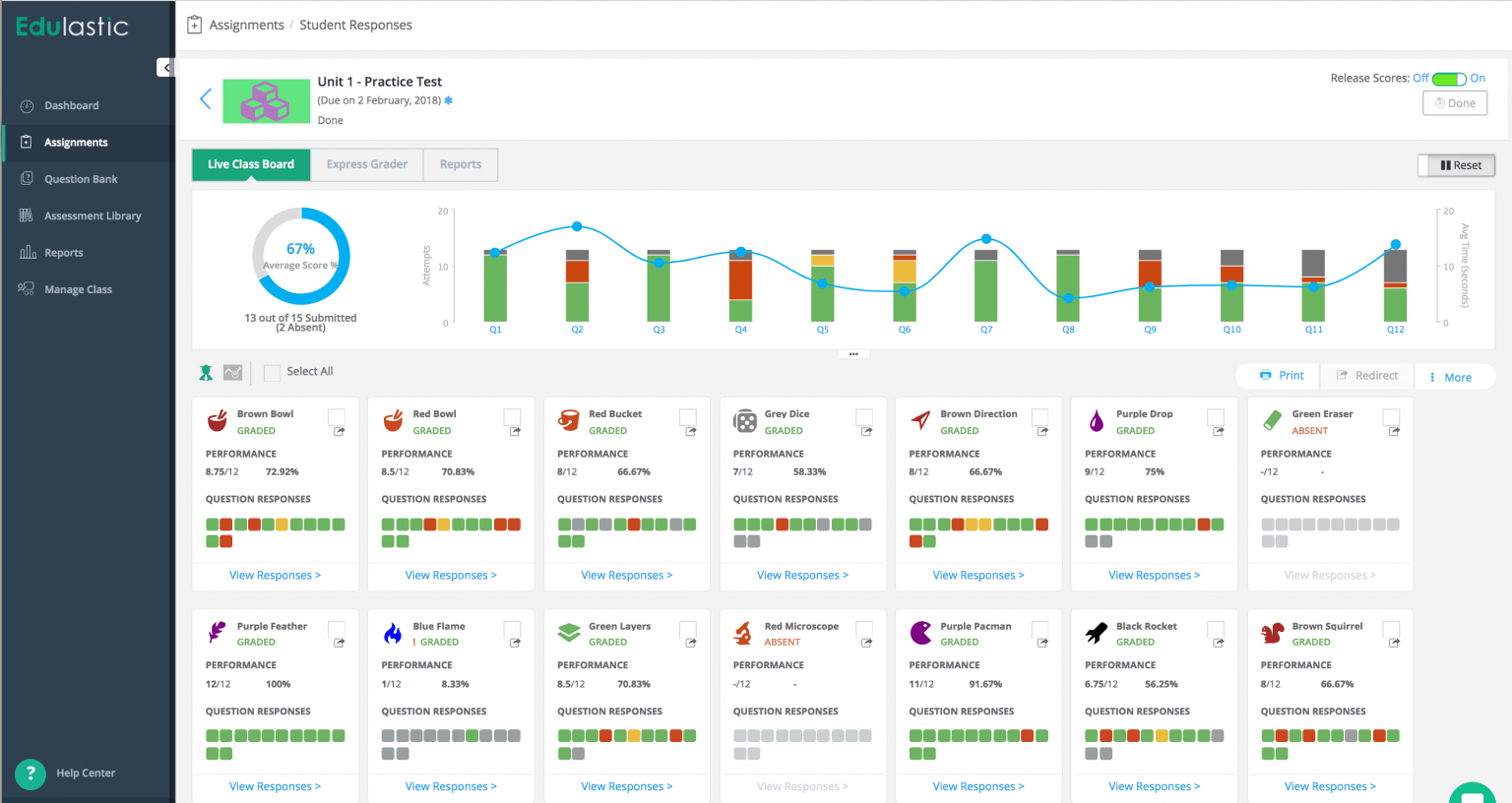
Task: Collapse the sidebar with the left chevron
Action: click(165, 67)
